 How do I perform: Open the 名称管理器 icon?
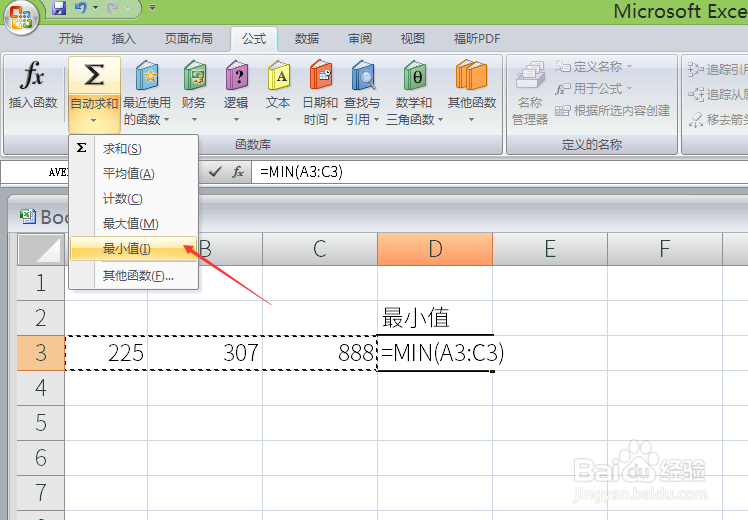[530, 75]
